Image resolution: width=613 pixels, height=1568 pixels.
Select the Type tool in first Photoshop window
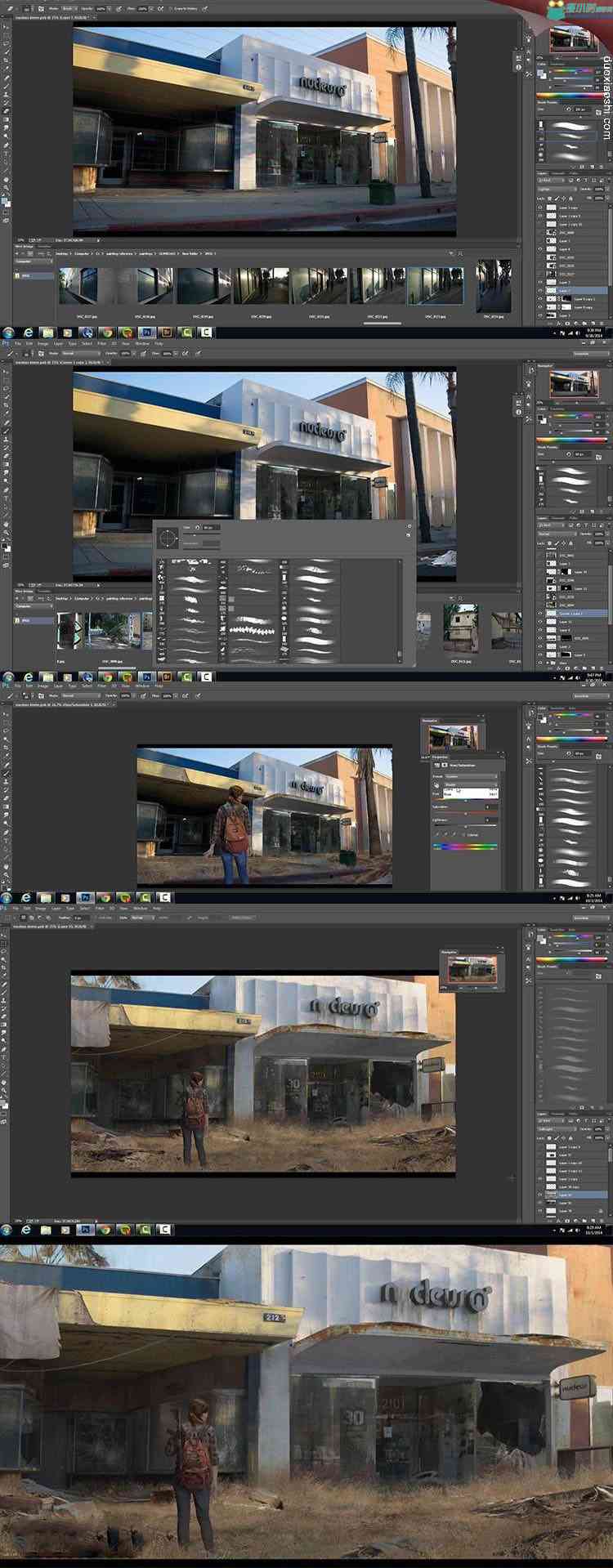click(7, 154)
